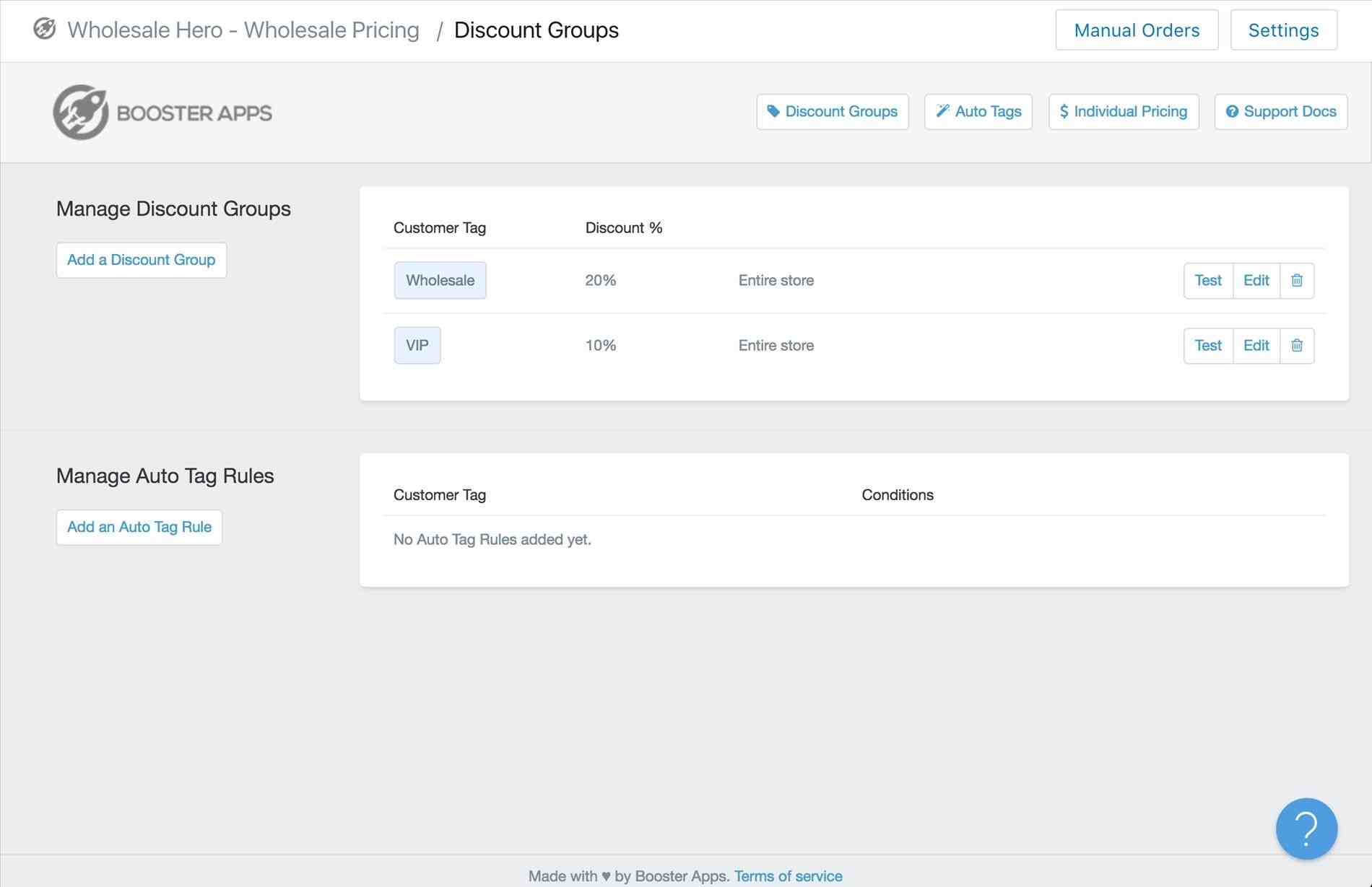Click the 20% discount value

click(601, 280)
